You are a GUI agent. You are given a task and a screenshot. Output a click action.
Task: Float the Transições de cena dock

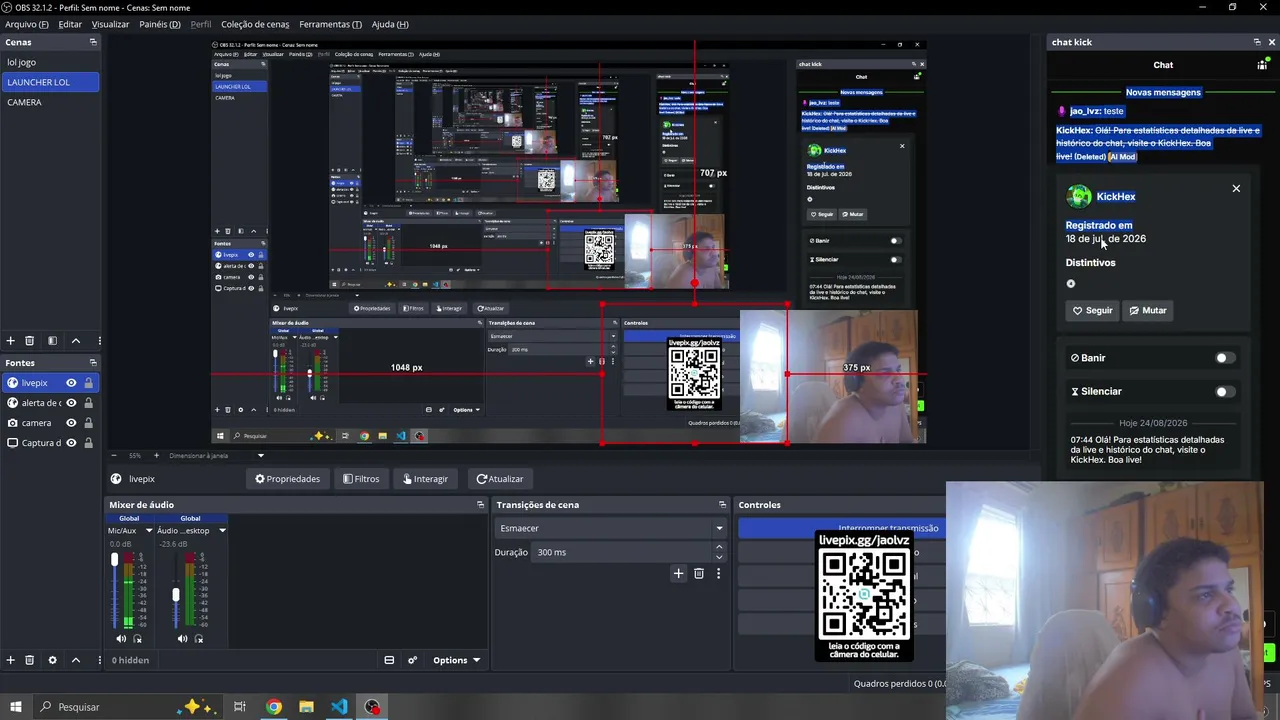722,505
